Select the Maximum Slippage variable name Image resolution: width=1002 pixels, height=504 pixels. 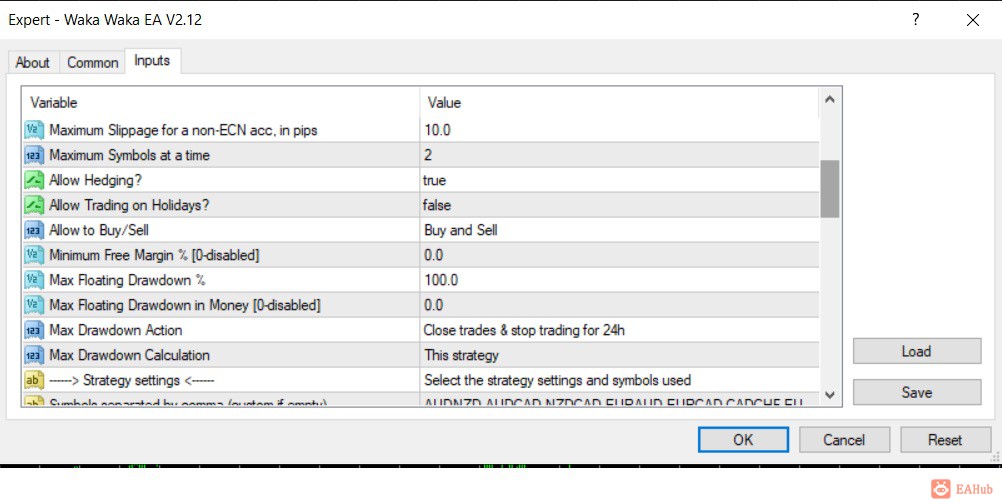(183, 130)
